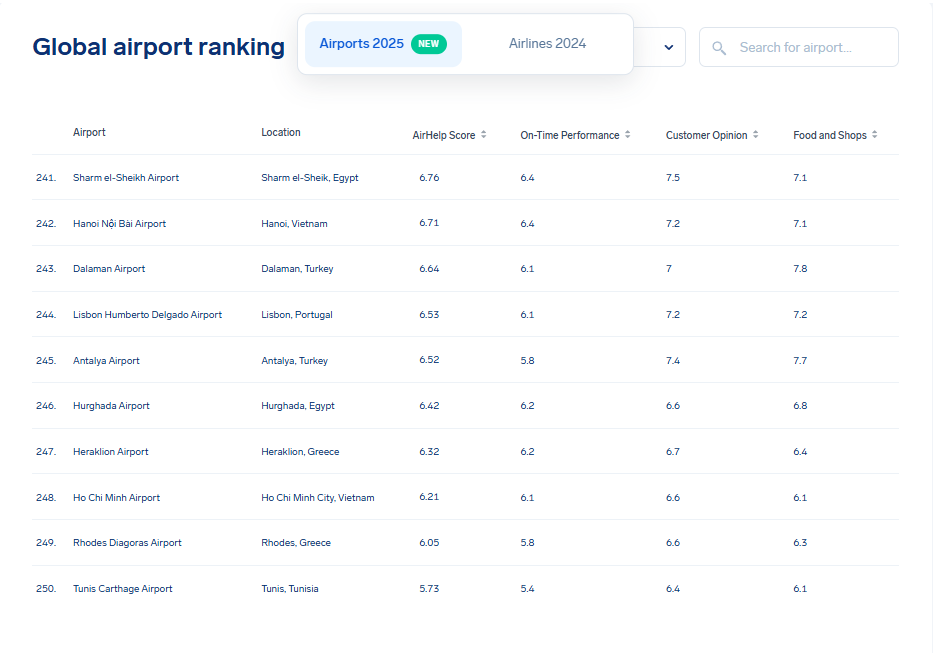Select Sharm el-Sheikh Airport row name
933x653 pixels.
click(126, 177)
